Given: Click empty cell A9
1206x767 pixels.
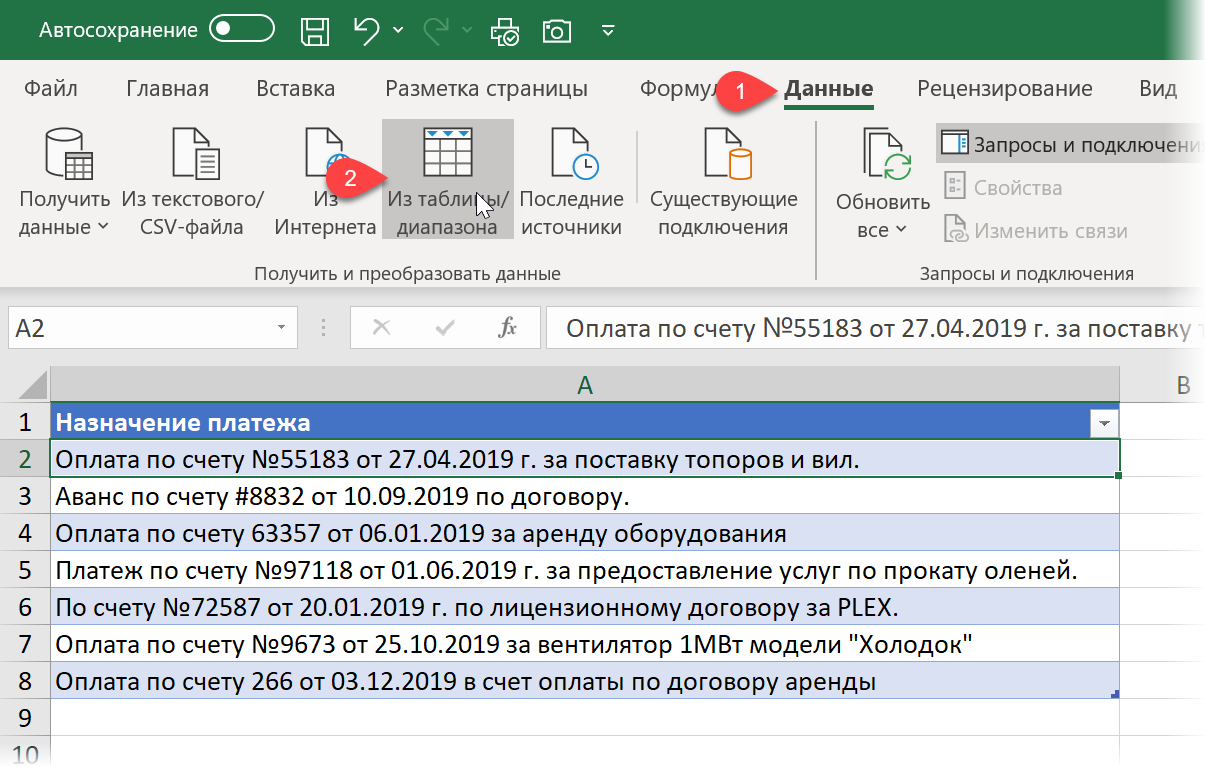Looking at the screenshot, I should (585, 717).
